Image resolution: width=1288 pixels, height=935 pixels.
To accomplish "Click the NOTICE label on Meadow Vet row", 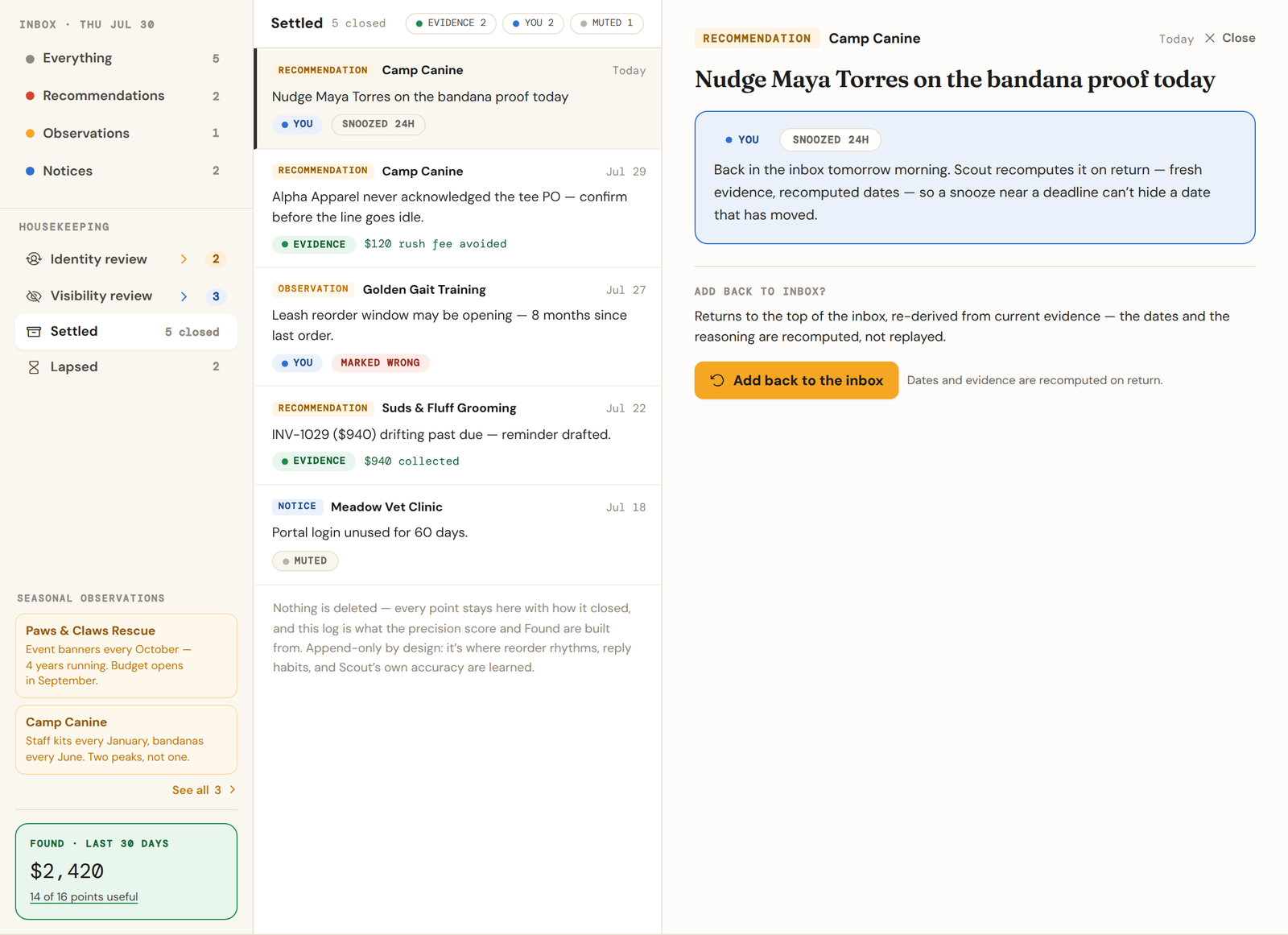I will tap(297, 507).
